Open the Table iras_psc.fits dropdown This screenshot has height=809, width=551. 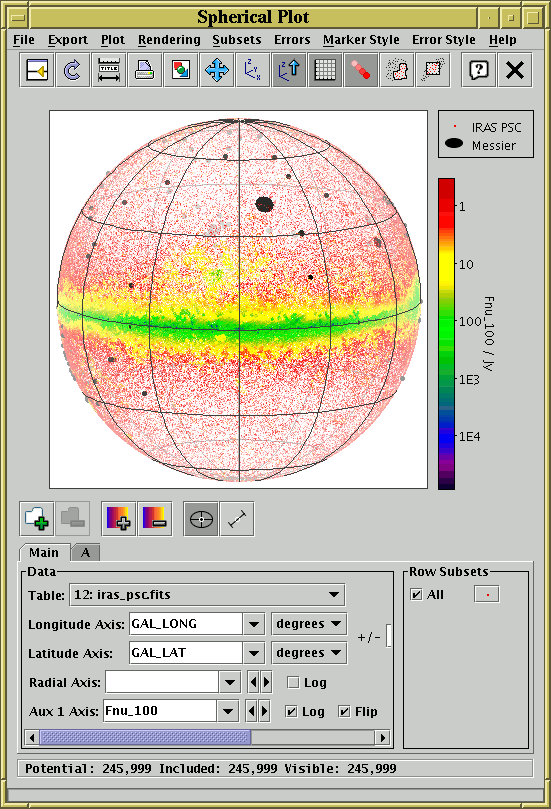(207, 595)
